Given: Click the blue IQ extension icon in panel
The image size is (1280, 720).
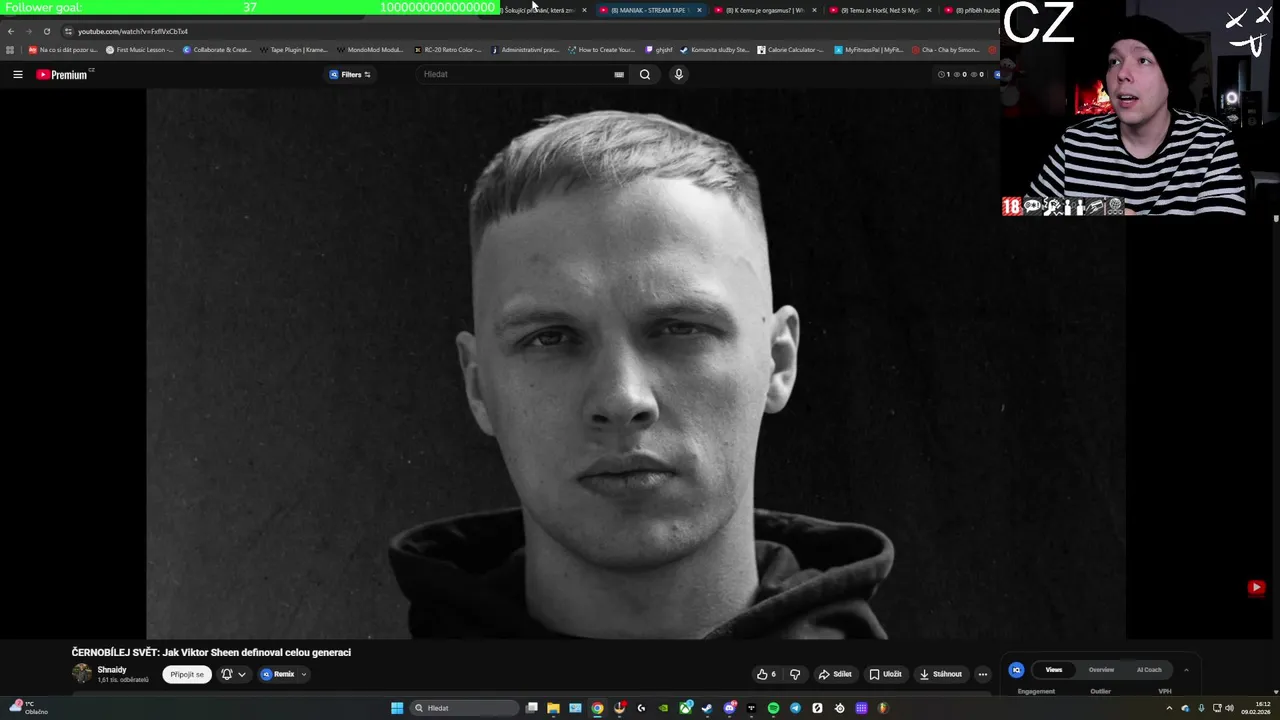Looking at the screenshot, I should (x=1016, y=670).
